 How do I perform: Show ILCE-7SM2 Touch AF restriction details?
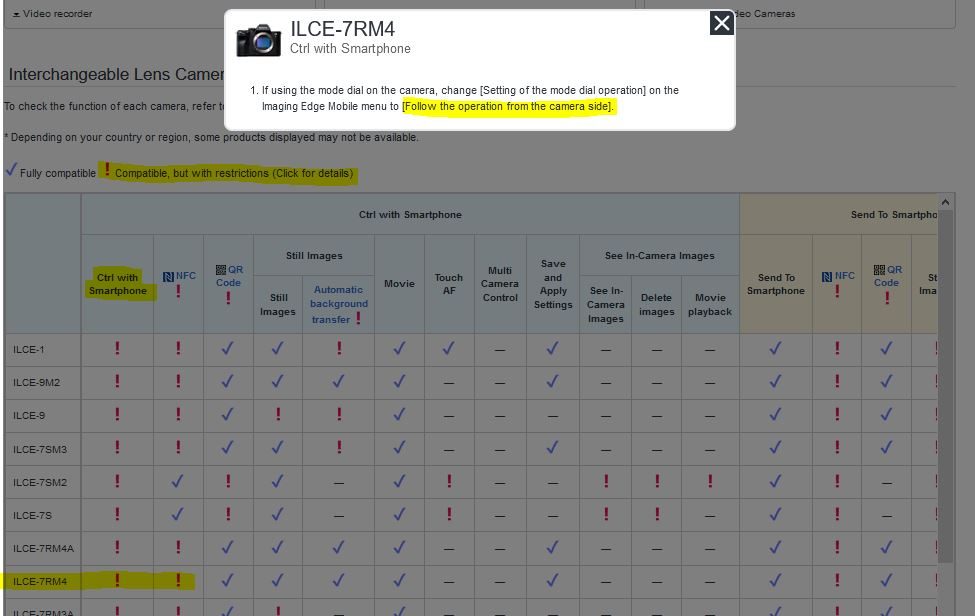(449, 481)
